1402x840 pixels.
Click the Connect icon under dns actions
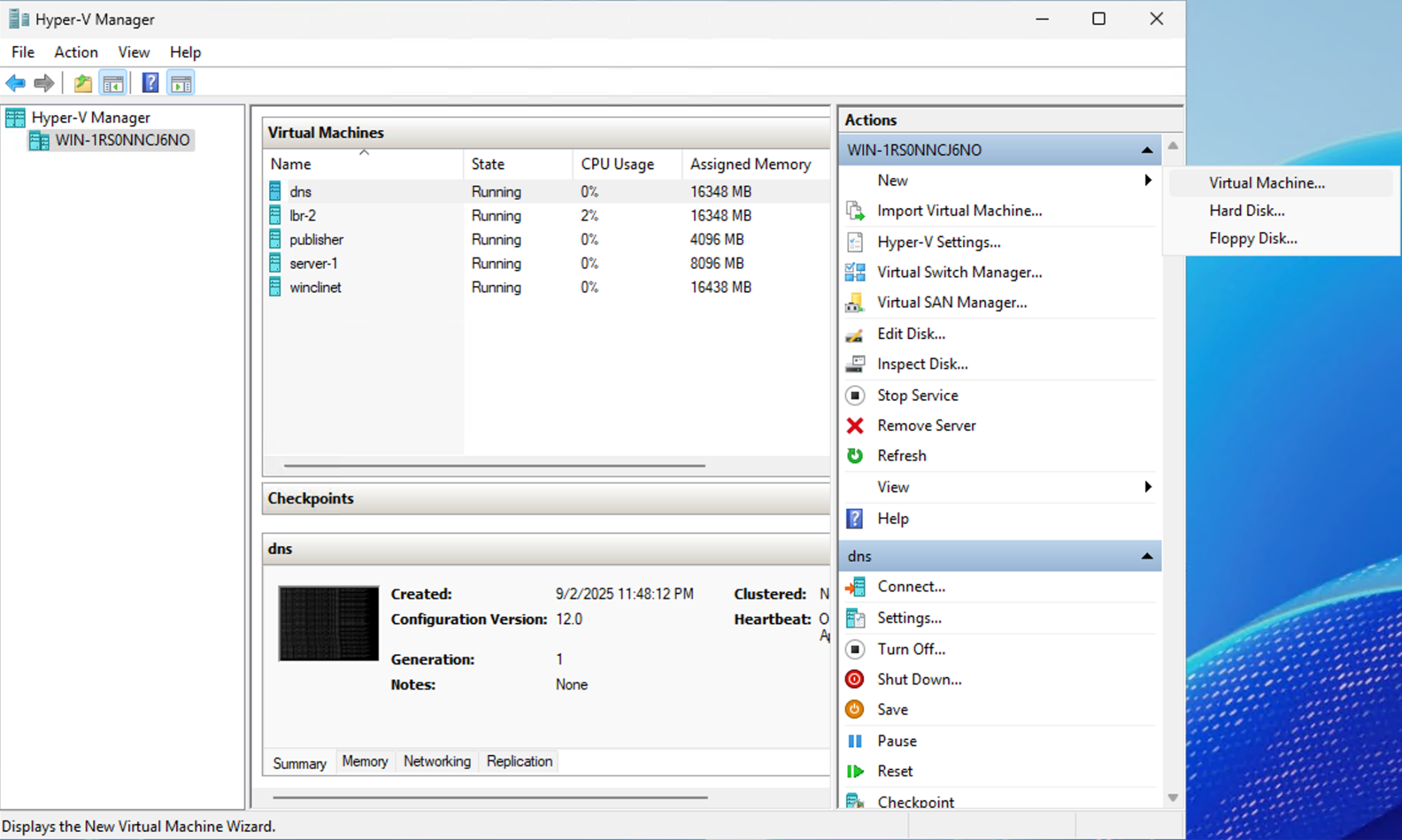pyautogui.click(x=855, y=587)
